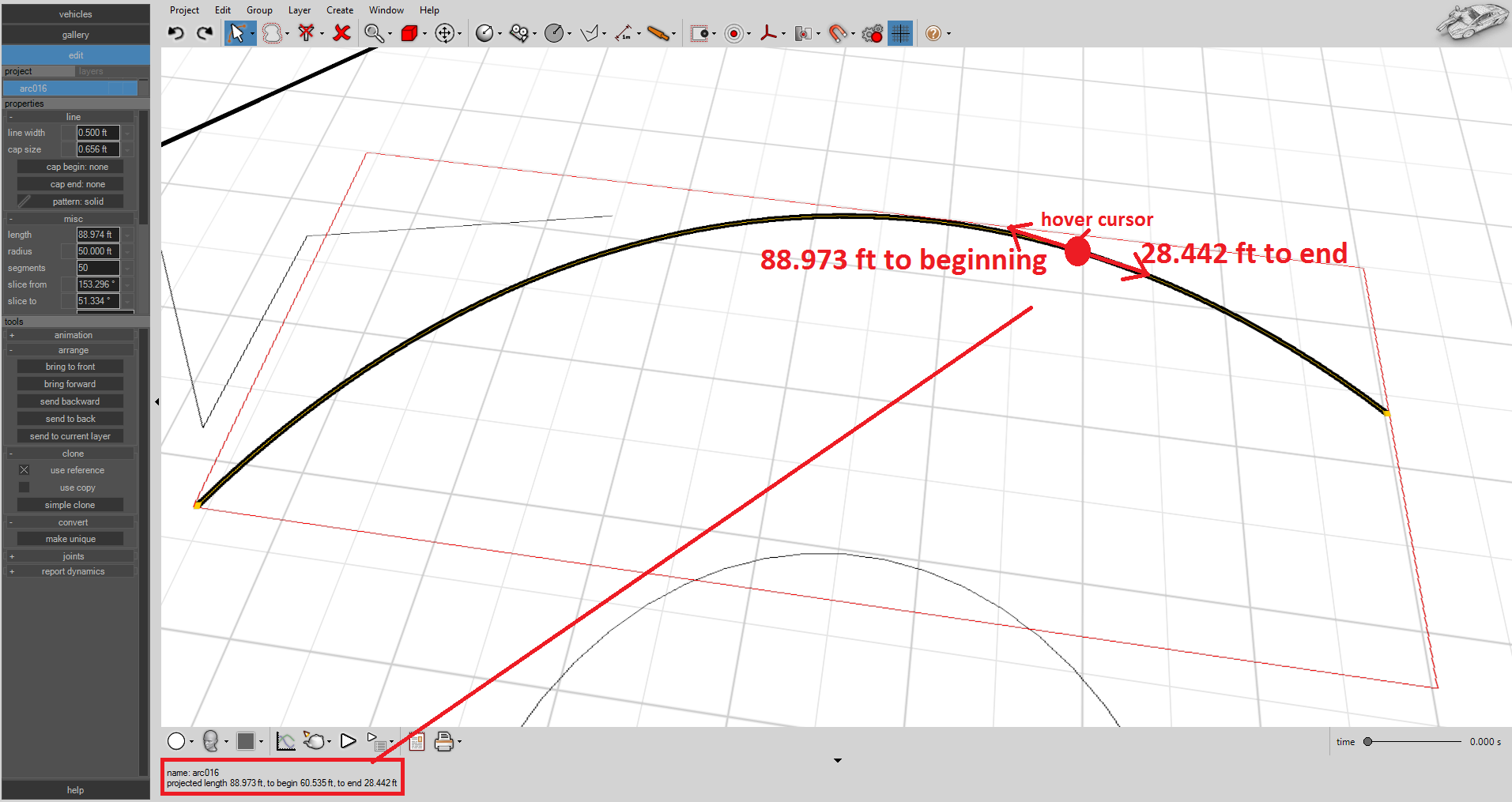Open the Create menu
Image resolution: width=1512 pixels, height=802 pixels.
pos(340,10)
